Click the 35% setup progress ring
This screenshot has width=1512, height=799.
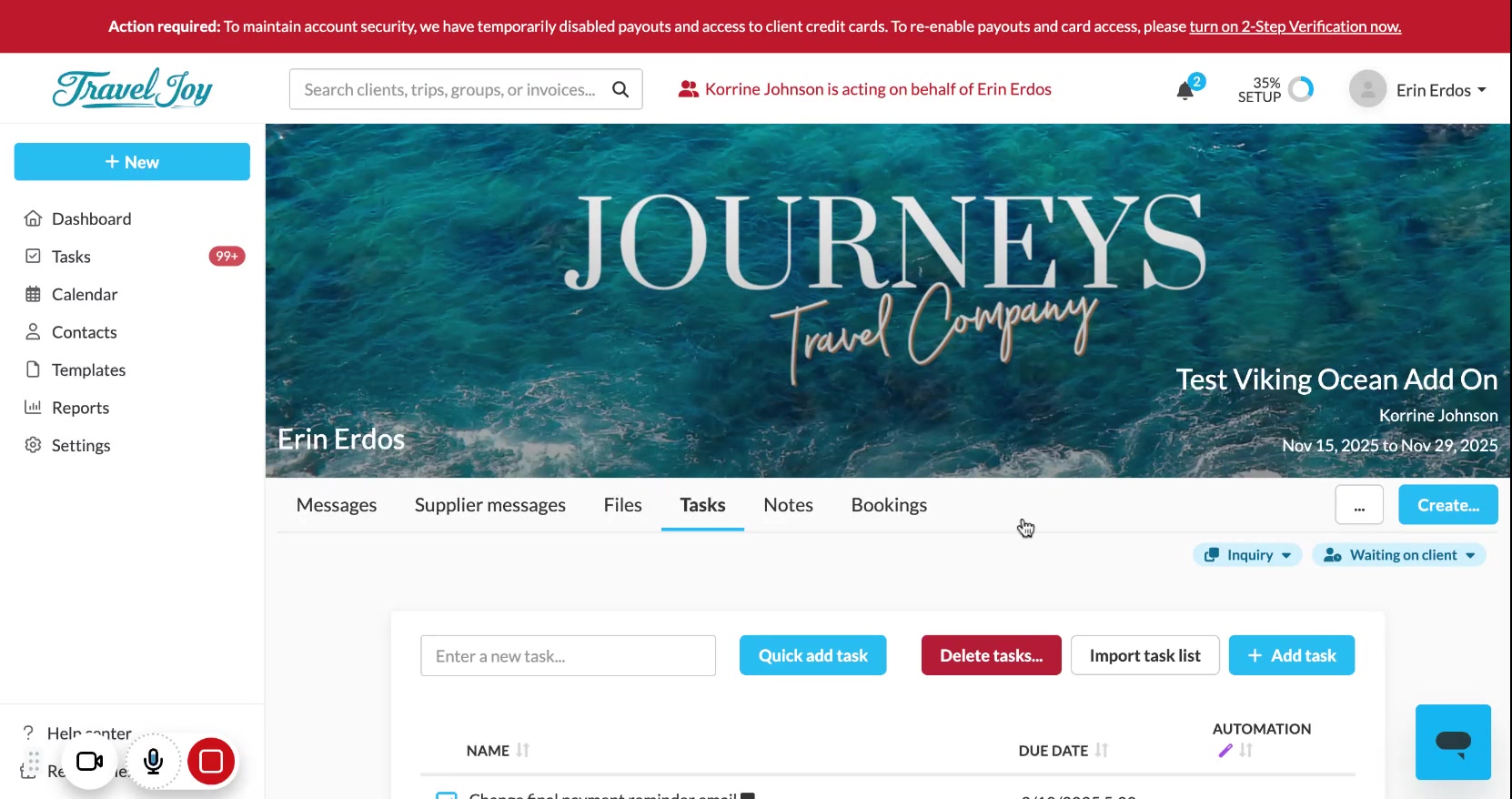1301,89
